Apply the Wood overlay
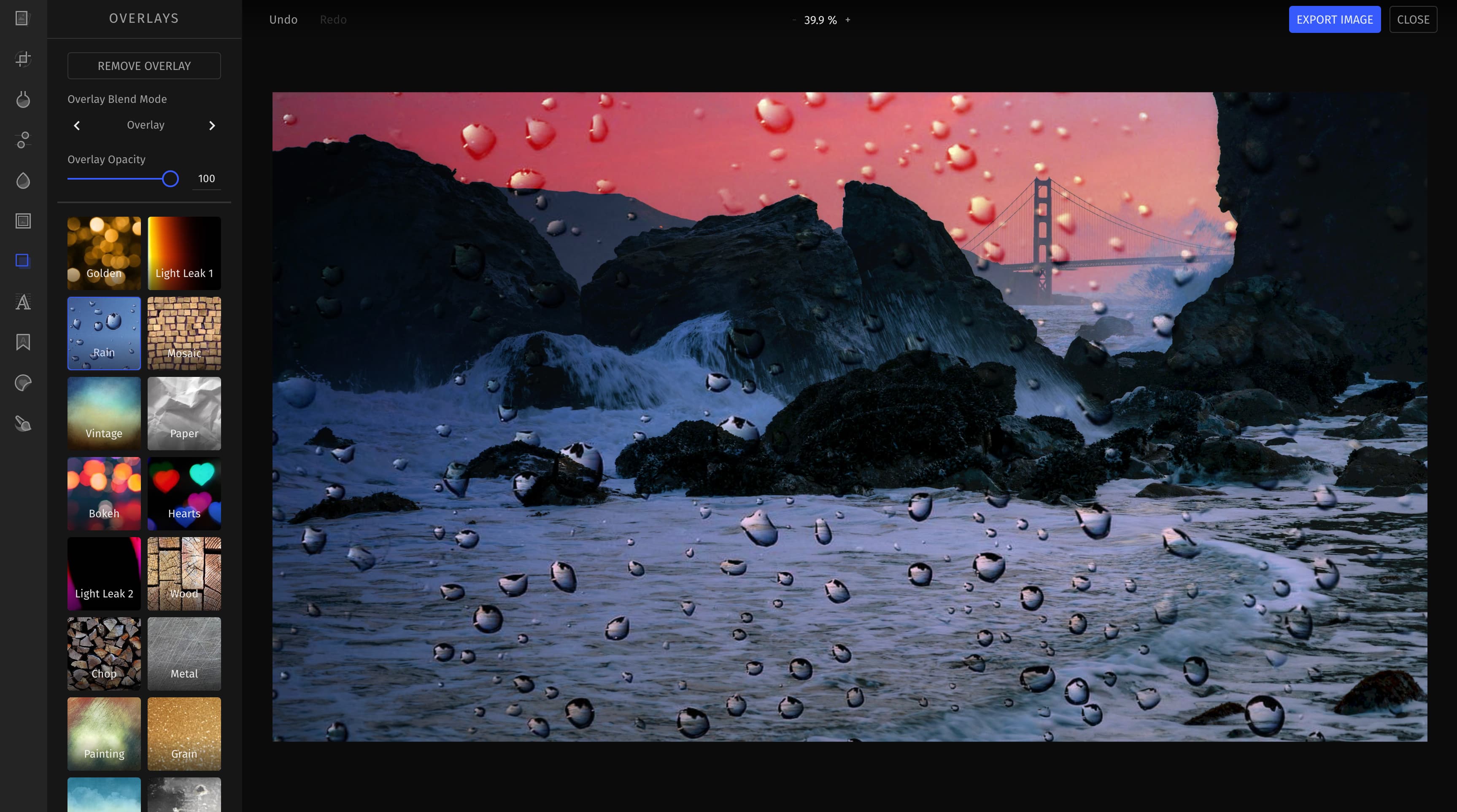Viewport: 1457px width, 812px height. point(184,574)
